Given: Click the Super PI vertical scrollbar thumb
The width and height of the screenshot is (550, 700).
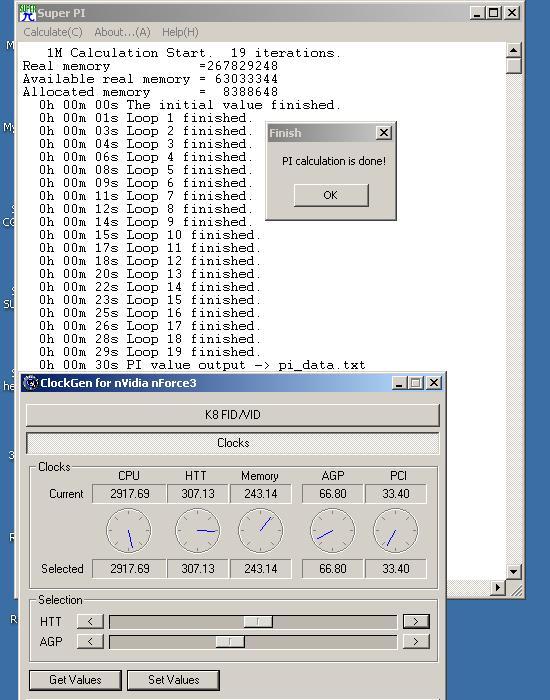Looking at the screenshot, I should pos(514,66).
